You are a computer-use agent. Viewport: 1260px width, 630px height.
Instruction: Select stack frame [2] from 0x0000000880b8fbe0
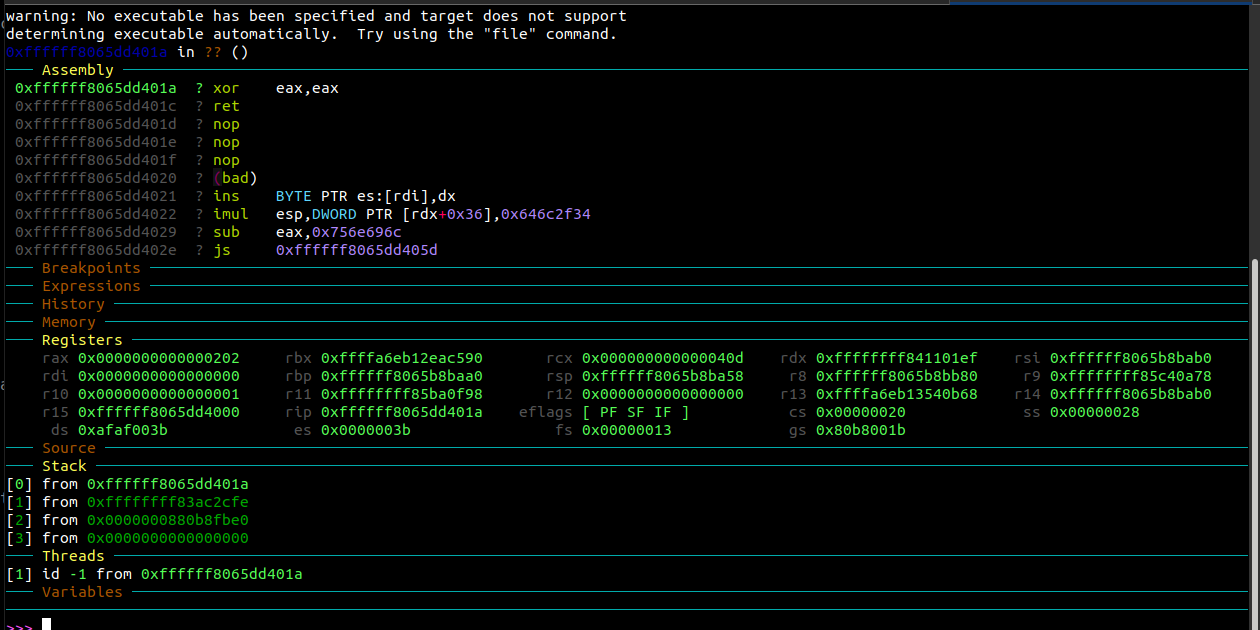(128, 520)
